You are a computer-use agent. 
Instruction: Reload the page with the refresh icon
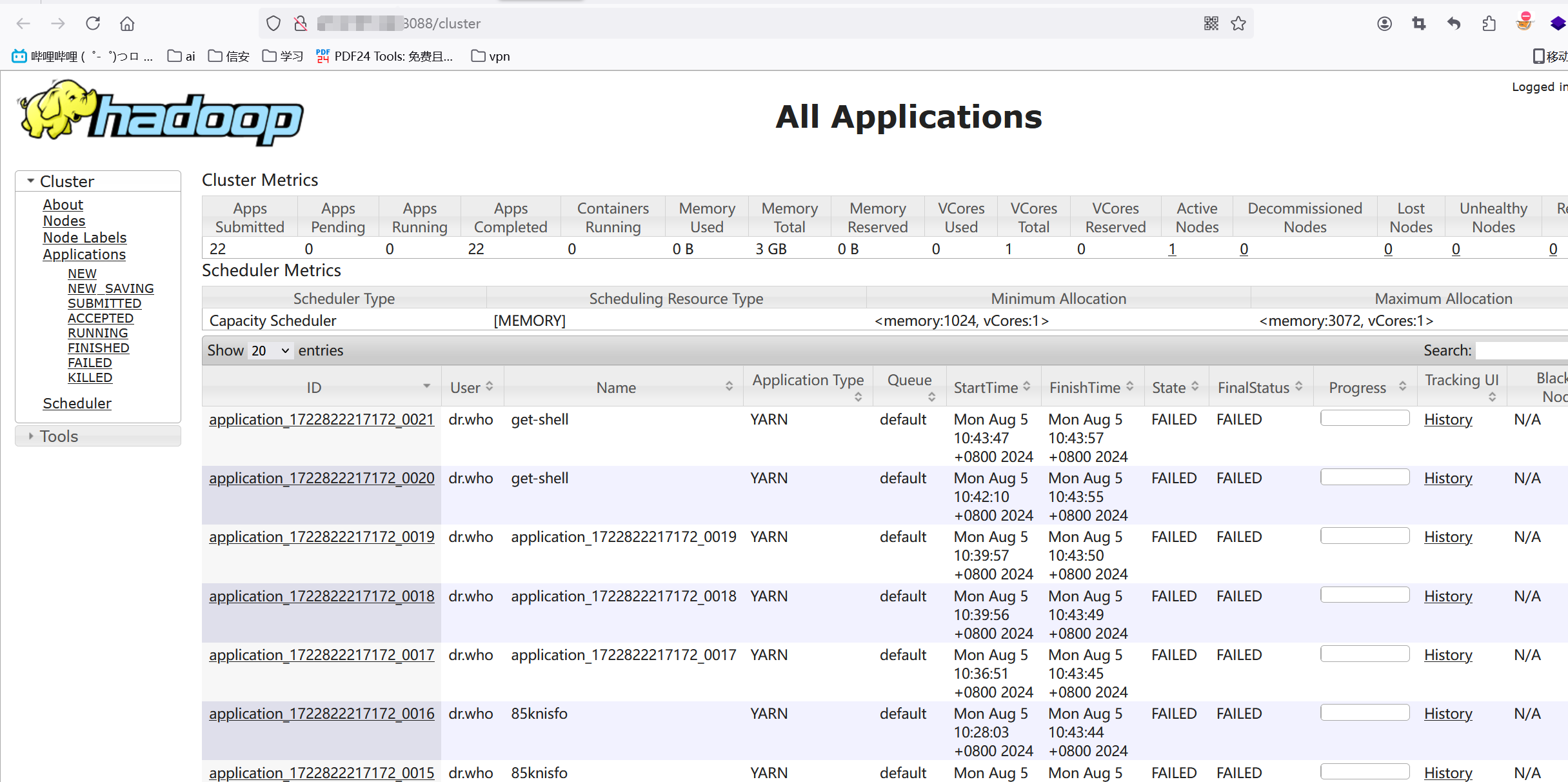coord(93,24)
